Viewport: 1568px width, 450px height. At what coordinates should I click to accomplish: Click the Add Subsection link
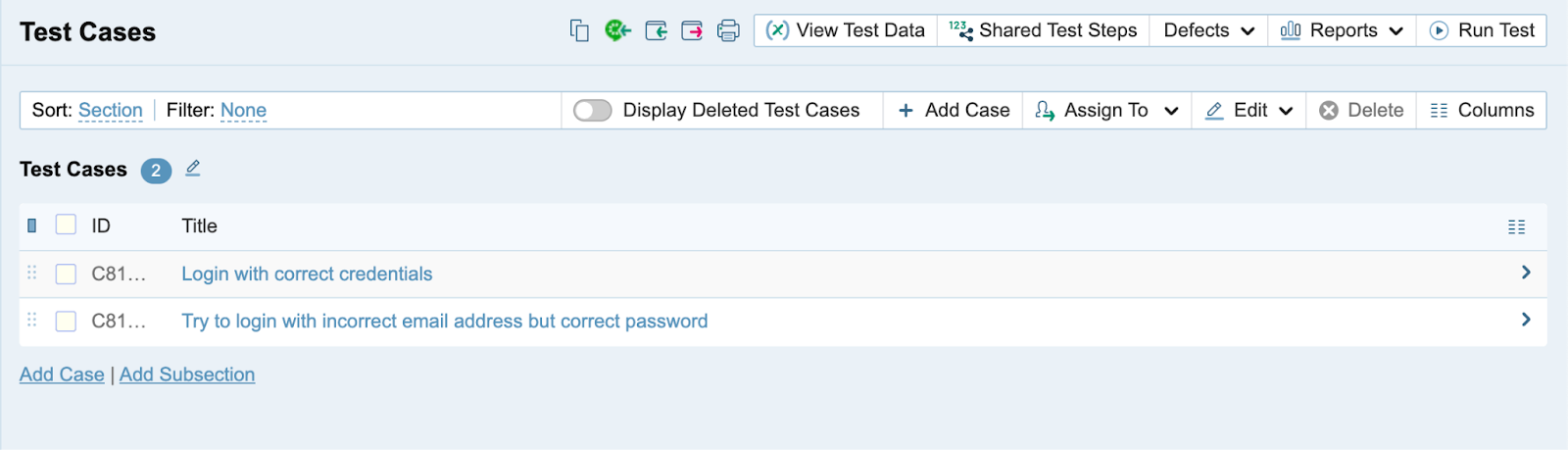187,375
